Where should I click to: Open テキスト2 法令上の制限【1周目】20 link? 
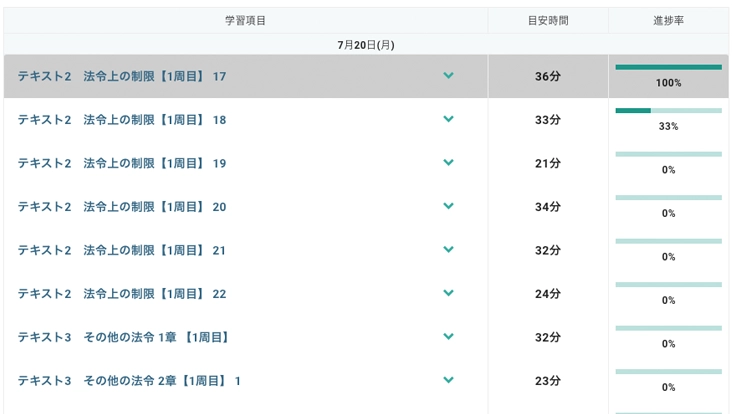pyautogui.click(x=122, y=207)
